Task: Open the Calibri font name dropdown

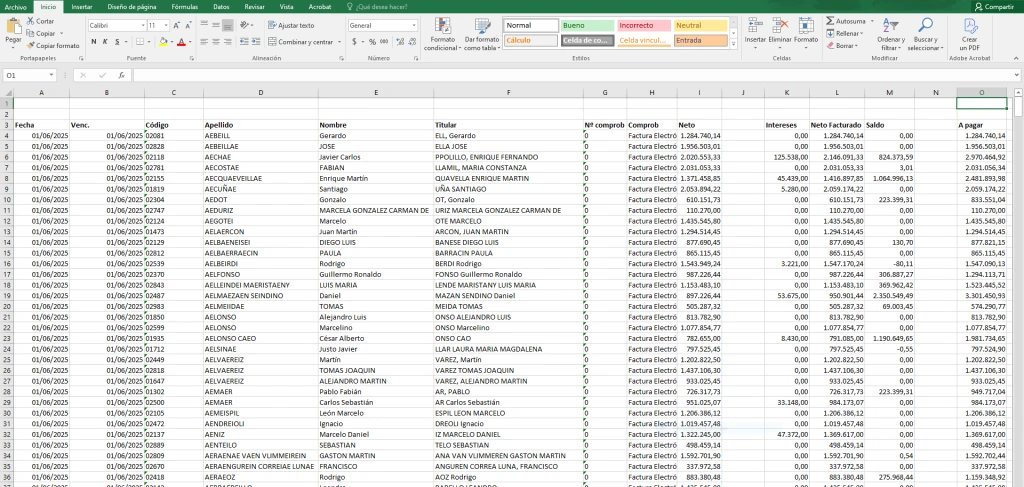Action: coord(143,25)
